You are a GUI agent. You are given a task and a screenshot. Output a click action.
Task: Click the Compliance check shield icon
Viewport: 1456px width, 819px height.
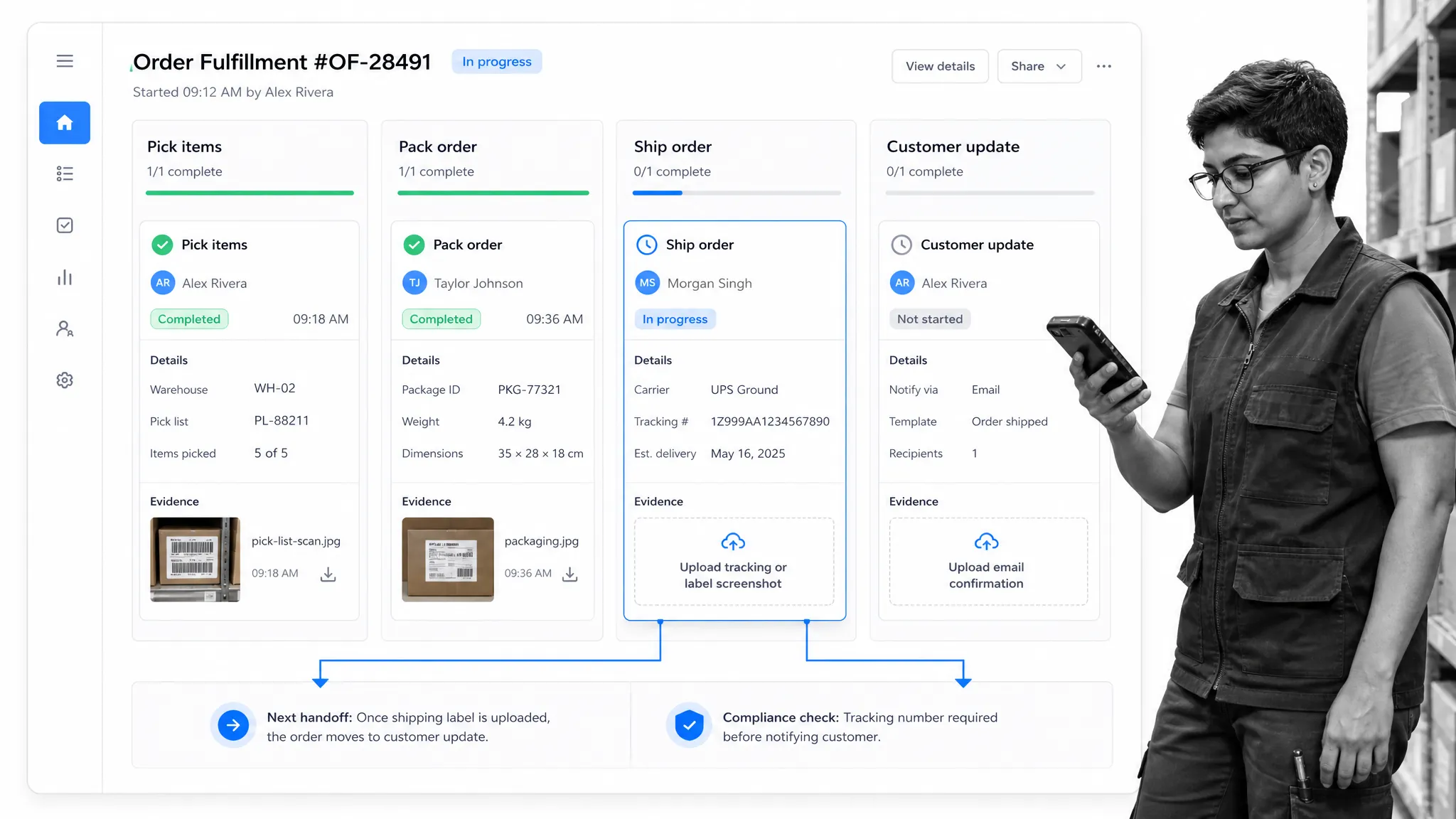pos(689,725)
